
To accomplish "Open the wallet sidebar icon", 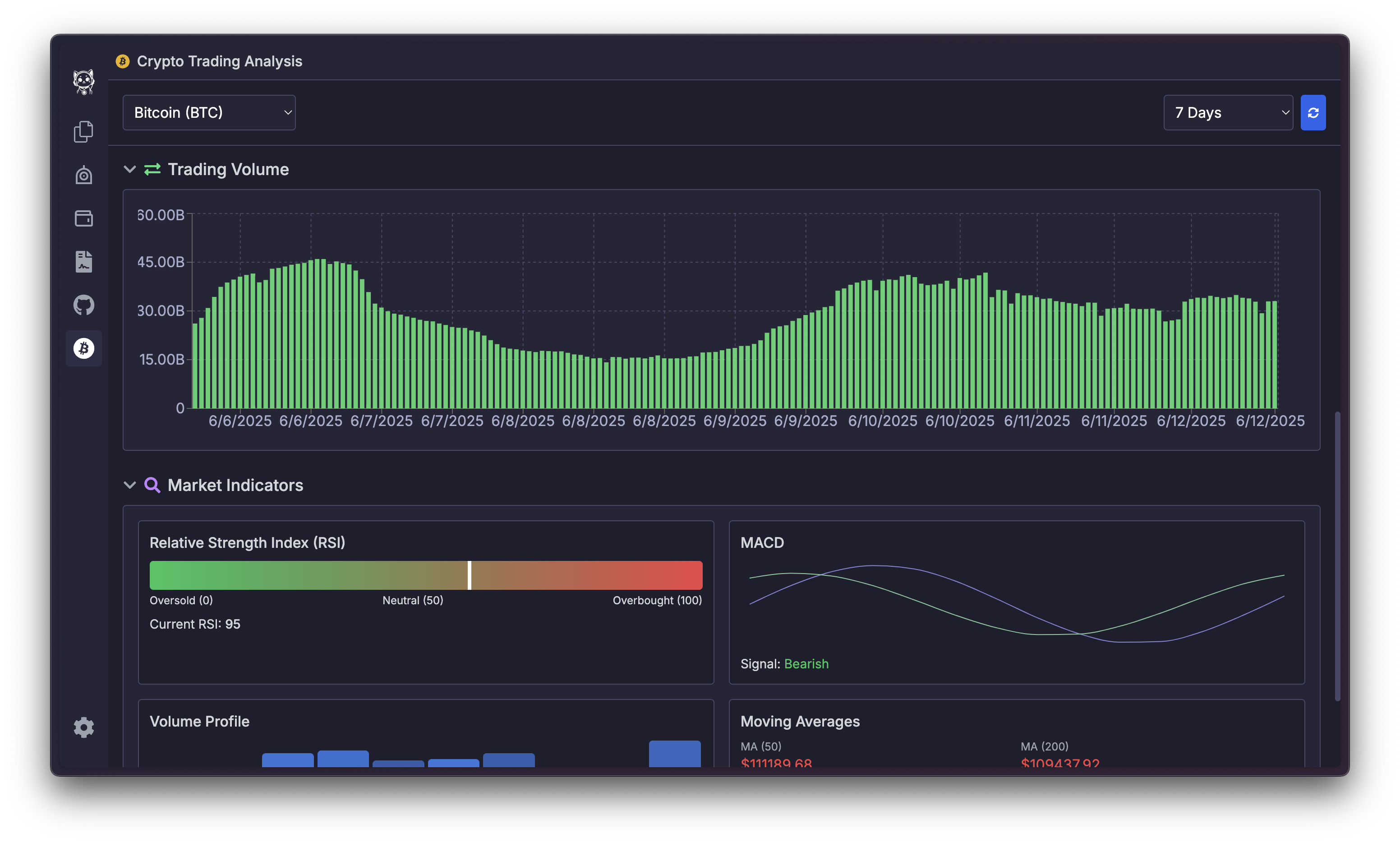I will pos(83,218).
